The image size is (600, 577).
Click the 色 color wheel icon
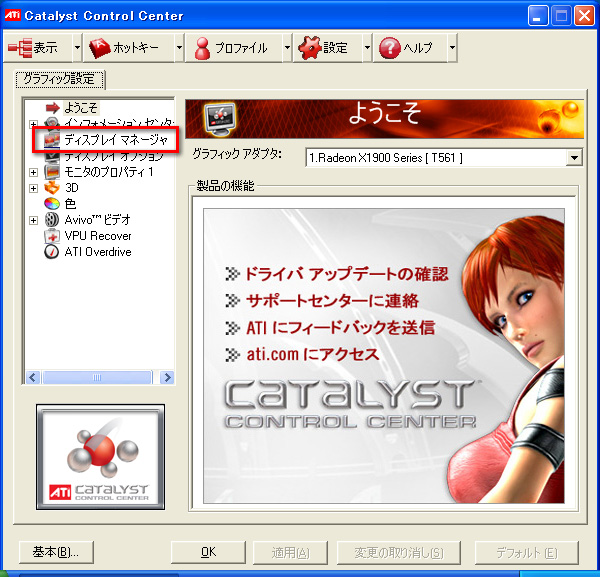(52, 204)
